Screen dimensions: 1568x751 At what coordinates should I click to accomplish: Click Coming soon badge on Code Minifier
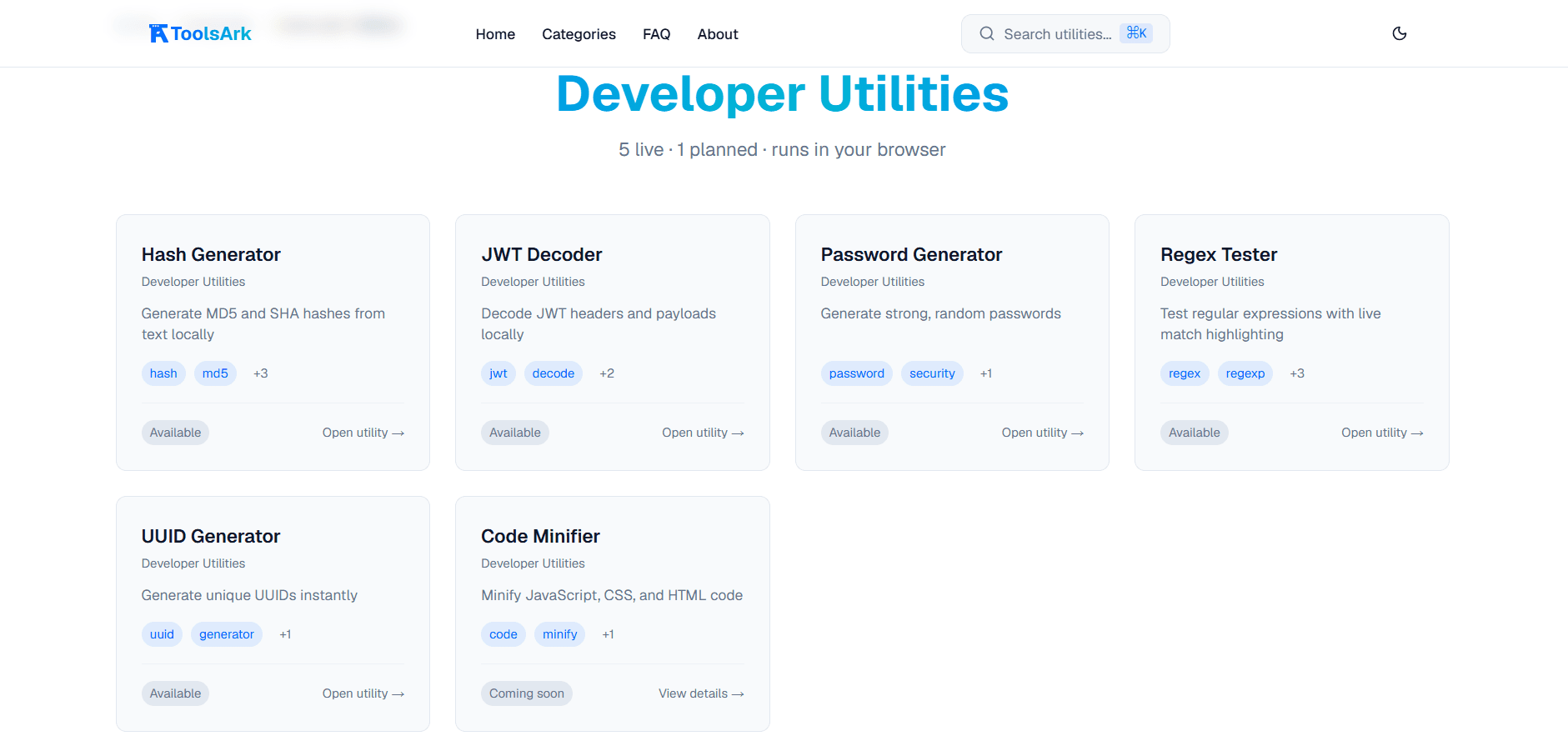click(x=527, y=693)
